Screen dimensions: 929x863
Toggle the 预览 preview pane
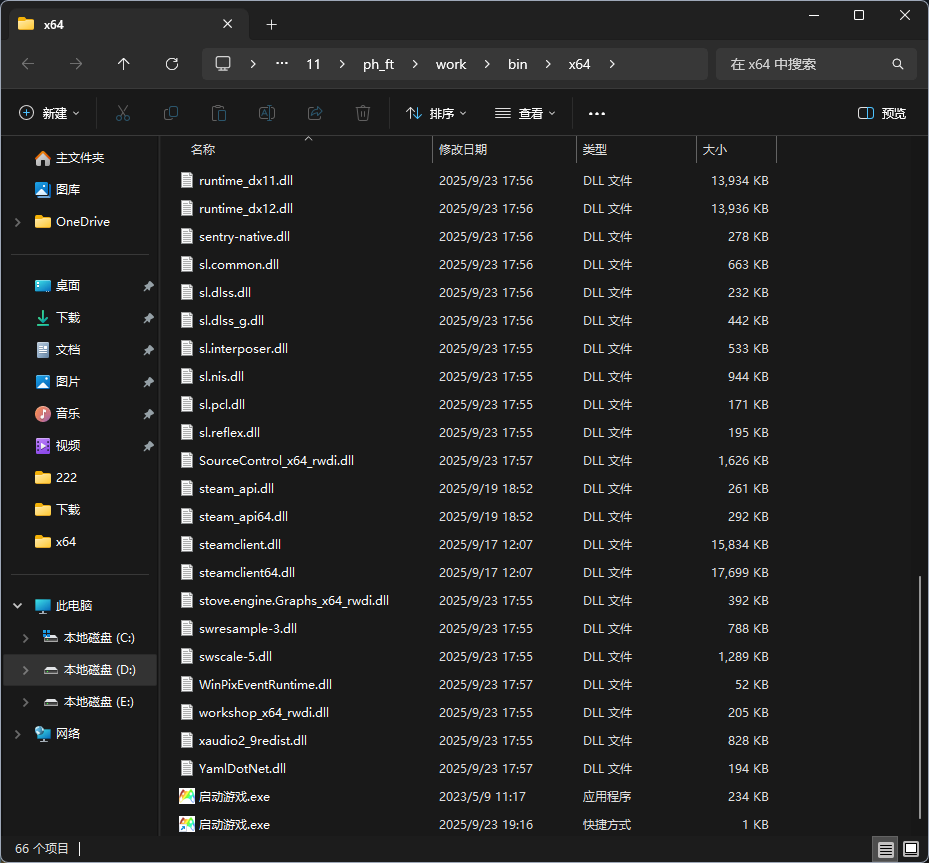coord(882,113)
